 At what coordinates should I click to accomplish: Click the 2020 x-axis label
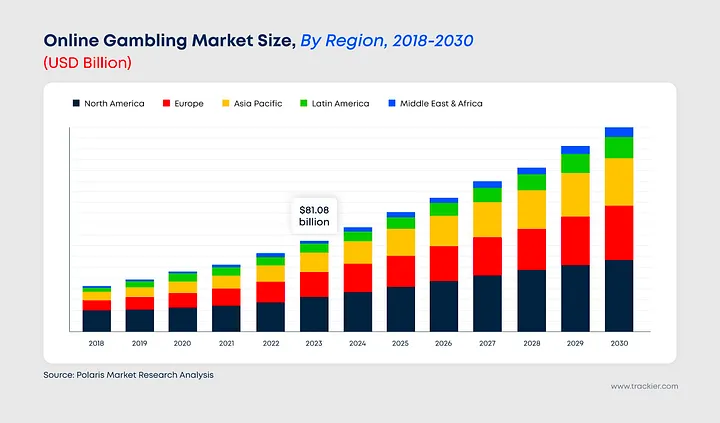tap(182, 343)
